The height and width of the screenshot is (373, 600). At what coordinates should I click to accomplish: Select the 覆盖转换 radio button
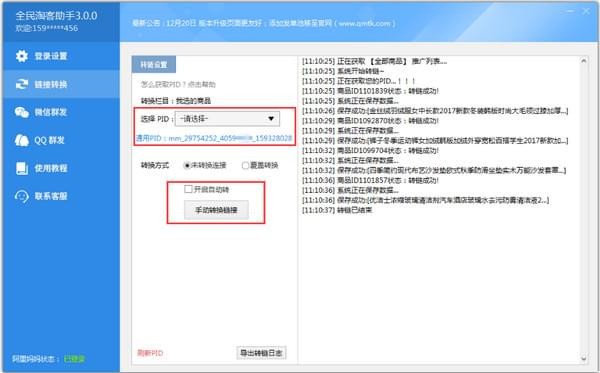(245, 165)
